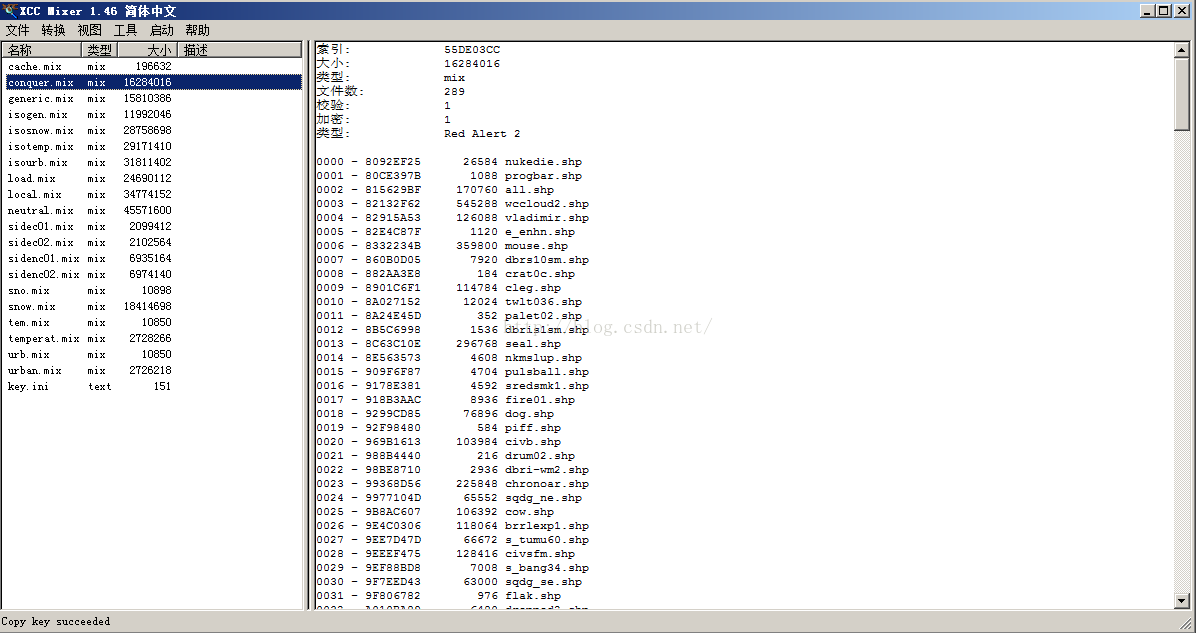Open the 启动 menu
This screenshot has height=633, width=1196.
(x=162, y=31)
